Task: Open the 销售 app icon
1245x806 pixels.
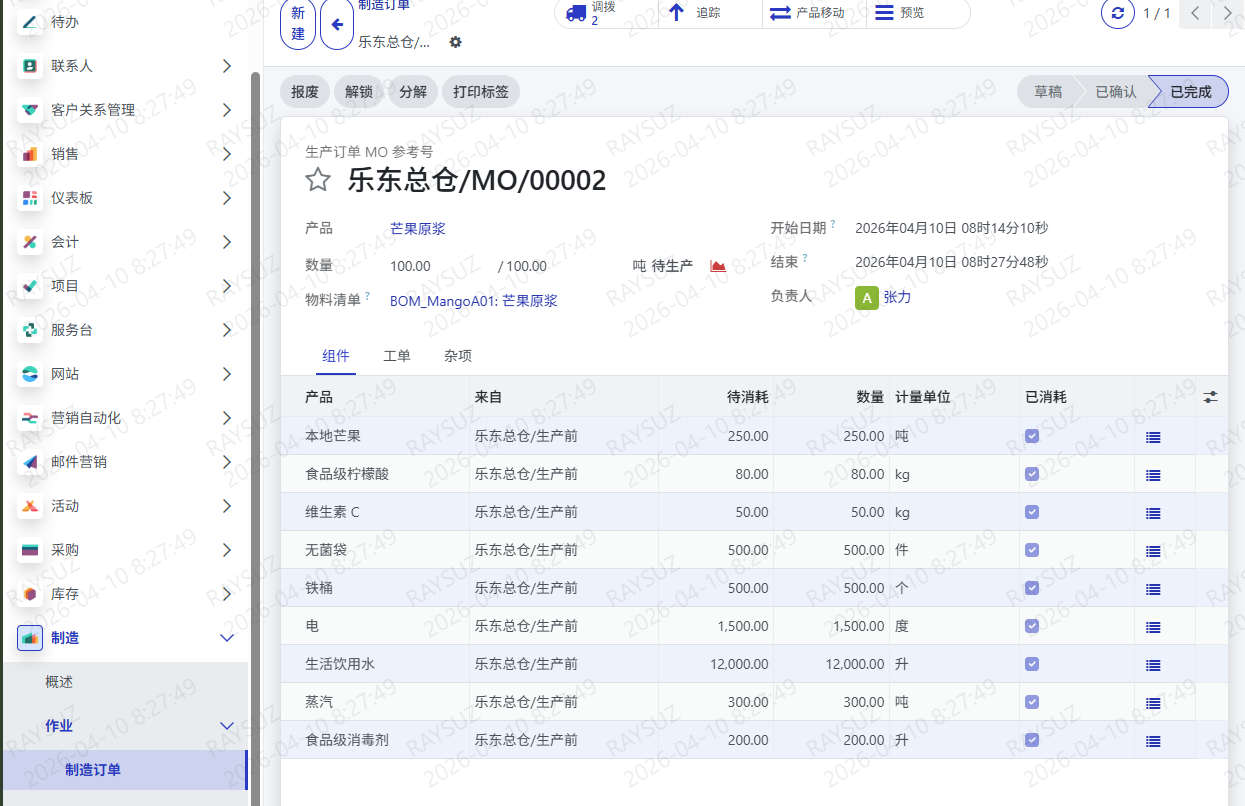Action: (x=30, y=154)
